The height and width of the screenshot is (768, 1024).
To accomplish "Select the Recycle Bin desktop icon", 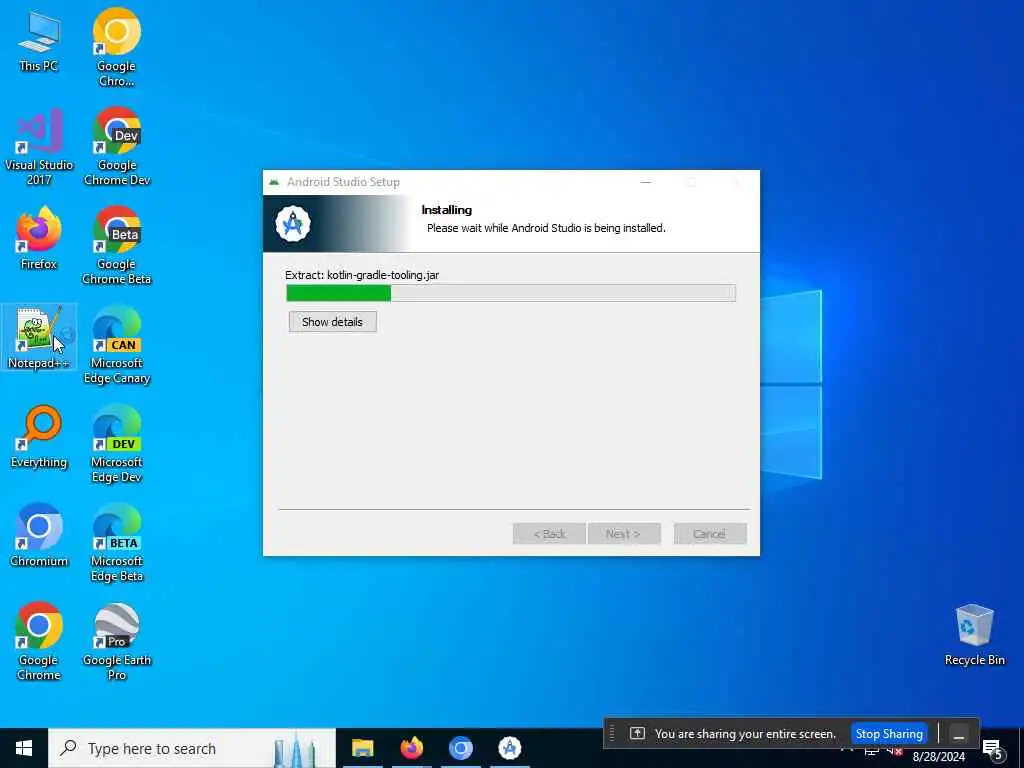I will 974,636.
